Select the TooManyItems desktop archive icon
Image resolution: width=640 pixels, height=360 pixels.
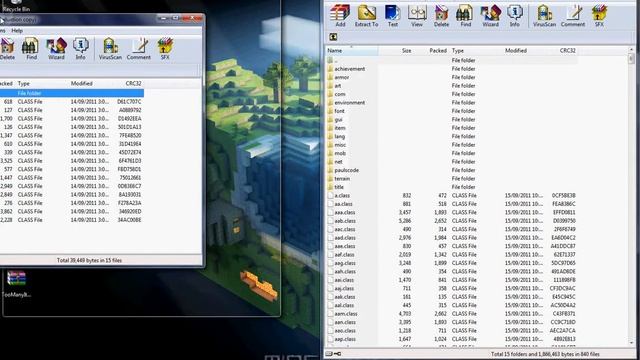tap(16, 283)
